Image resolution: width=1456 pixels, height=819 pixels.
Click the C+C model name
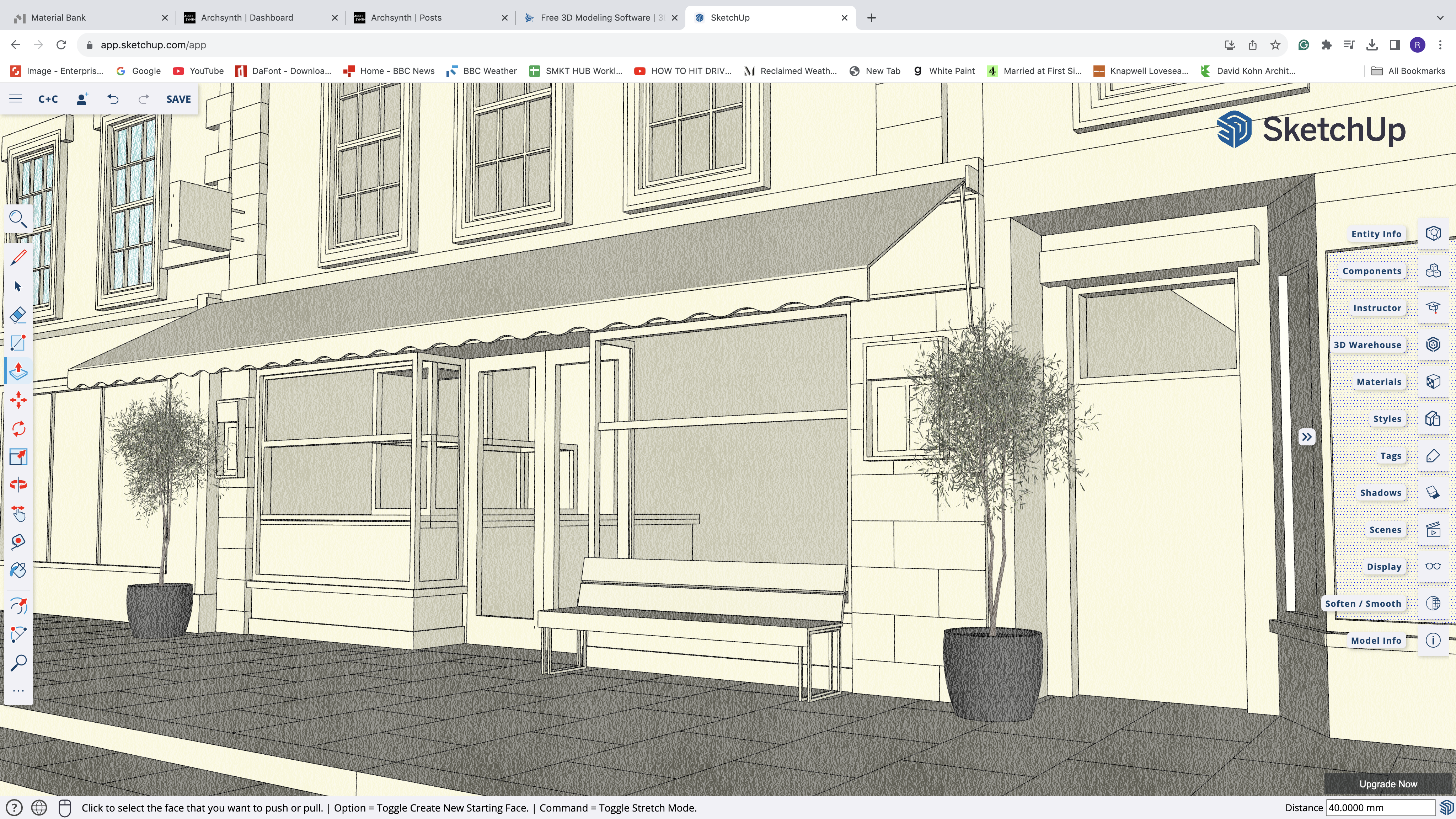coord(48,99)
